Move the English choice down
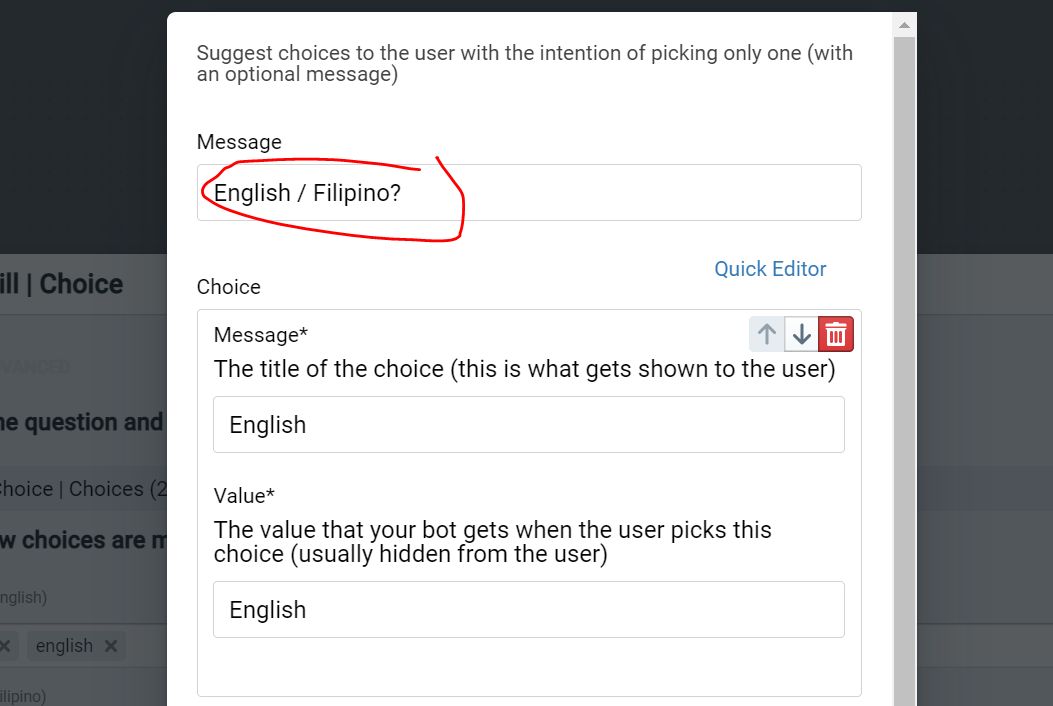This screenshot has width=1053, height=706. coord(801,333)
